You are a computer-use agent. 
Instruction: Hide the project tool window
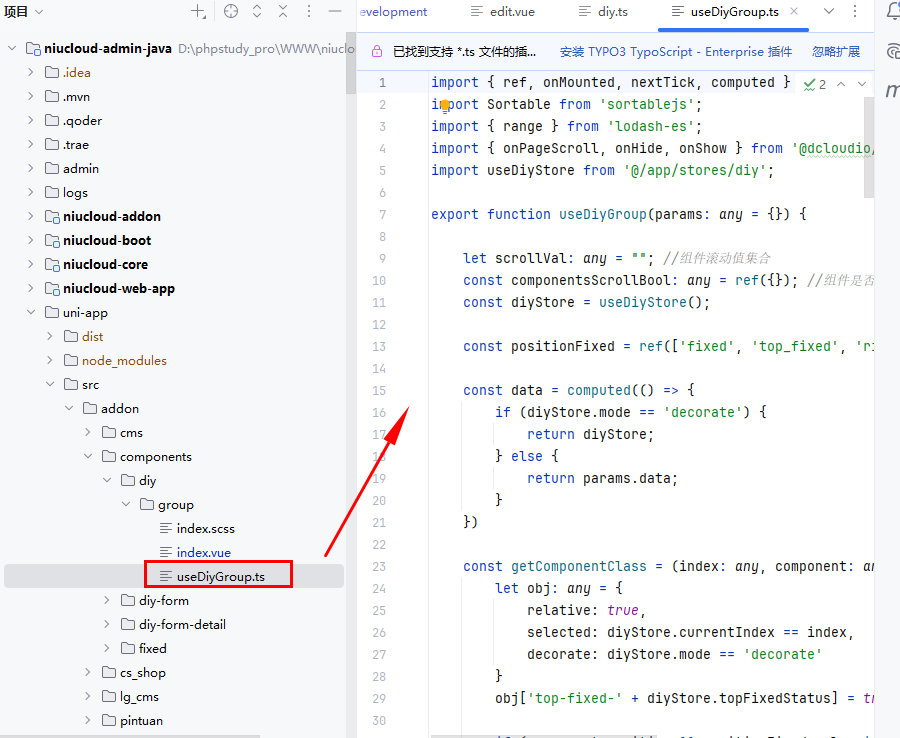click(335, 12)
